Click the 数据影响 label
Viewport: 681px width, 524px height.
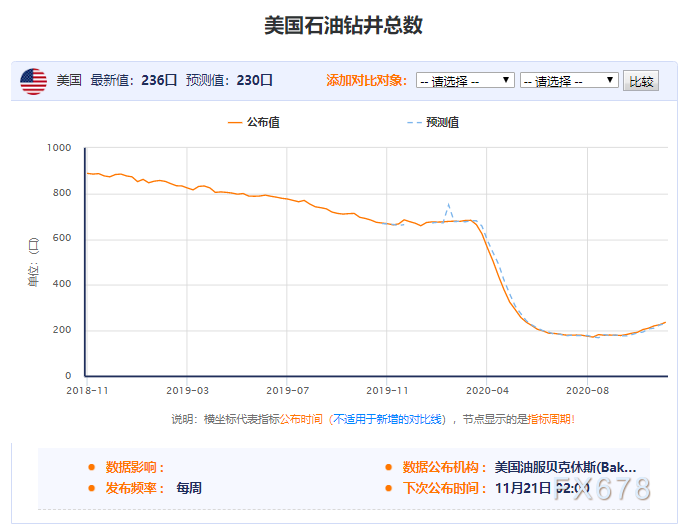tap(135, 468)
